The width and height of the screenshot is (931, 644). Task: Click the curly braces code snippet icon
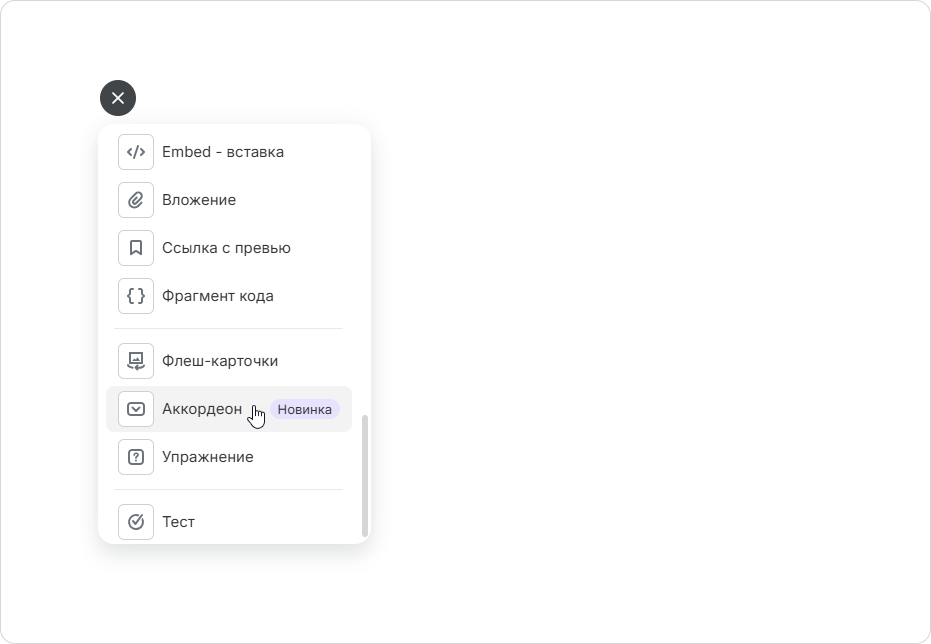pyautogui.click(x=136, y=296)
